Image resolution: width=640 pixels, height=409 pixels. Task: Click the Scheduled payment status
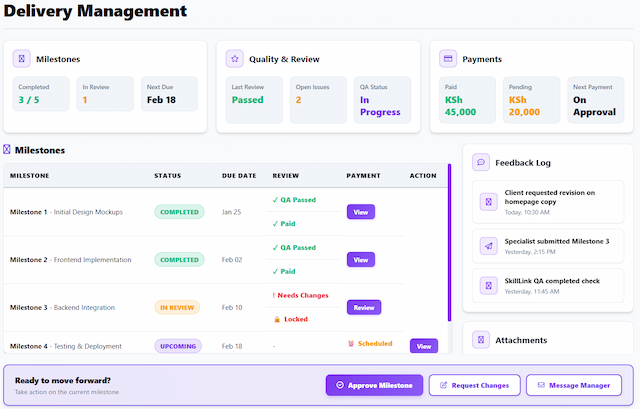click(x=370, y=343)
